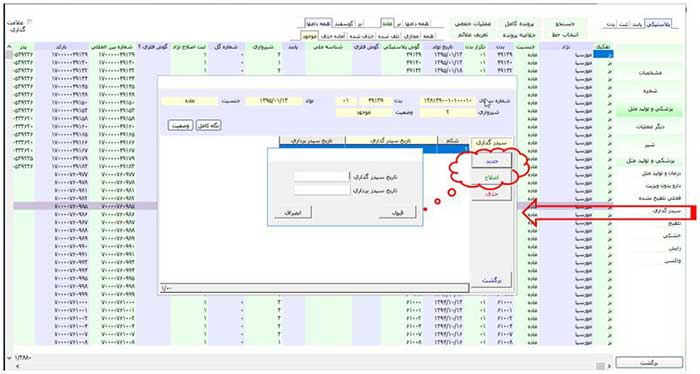The width and height of the screenshot is (700, 374).
Task: Click the تاریخ سیدر برداری date field
Action: (322, 190)
